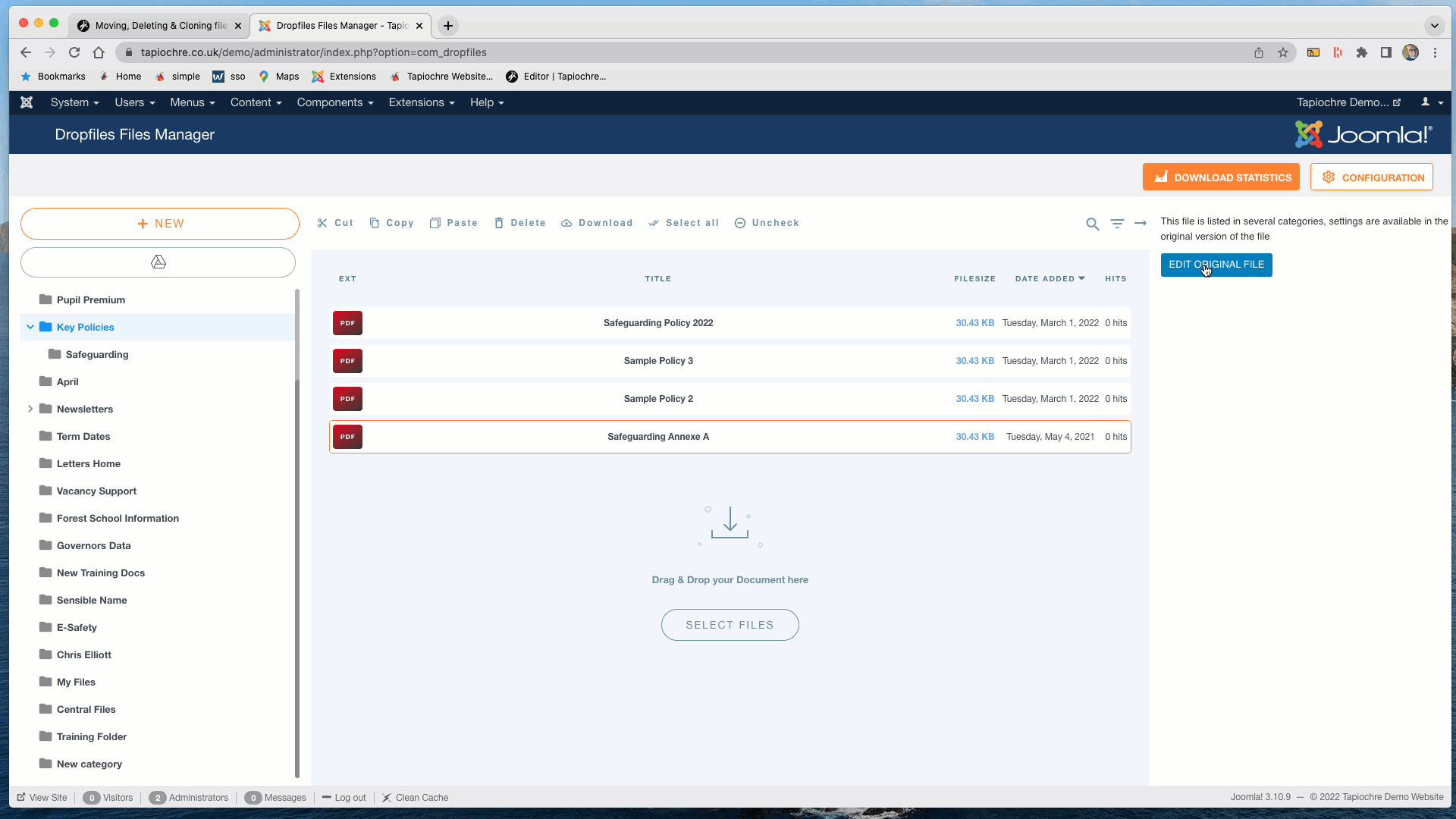1456x819 pixels.
Task: Click the Joomla logo icon in admin menu
Action: click(x=27, y=102)
